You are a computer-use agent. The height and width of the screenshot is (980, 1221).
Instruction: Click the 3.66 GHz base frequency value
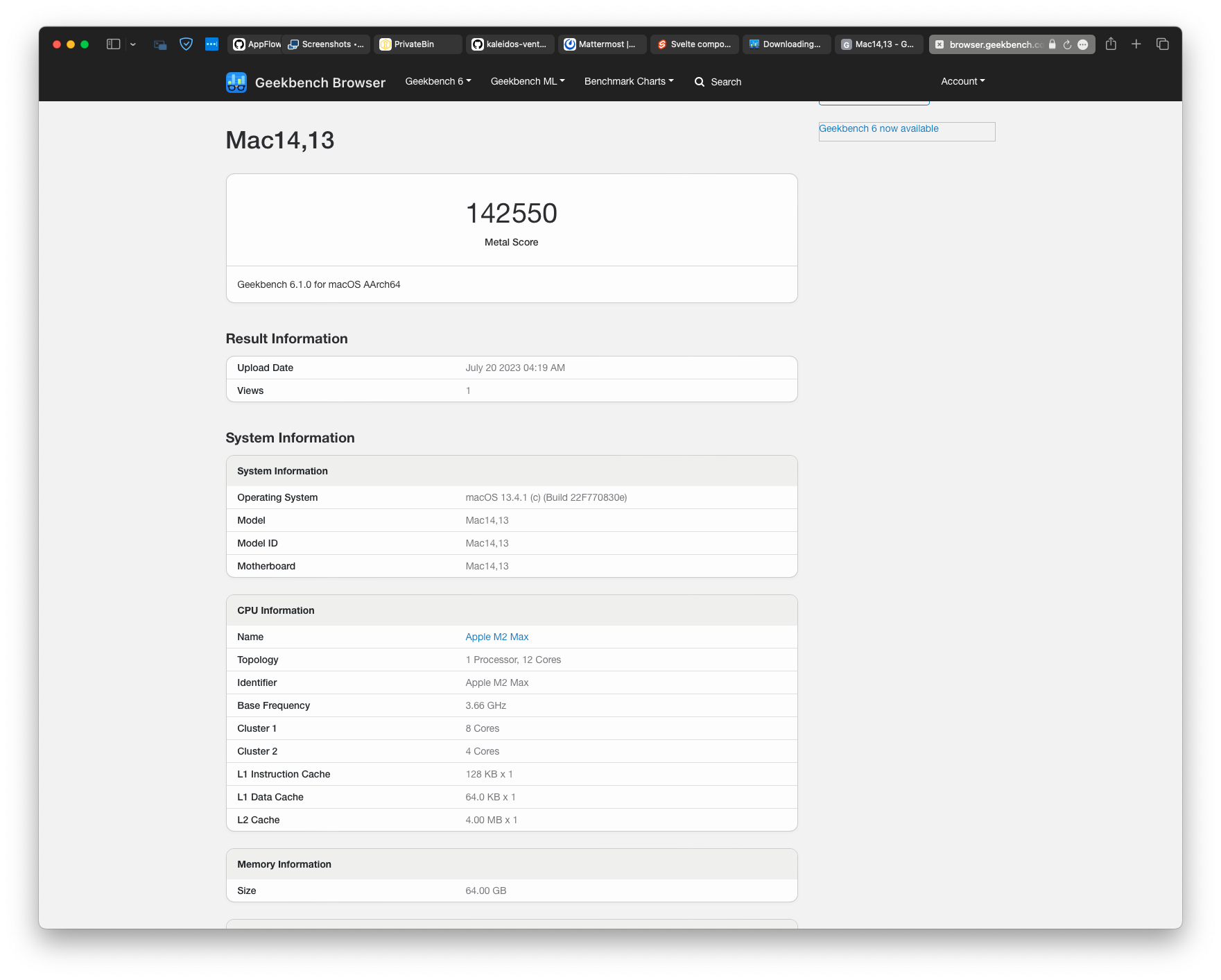486,705
